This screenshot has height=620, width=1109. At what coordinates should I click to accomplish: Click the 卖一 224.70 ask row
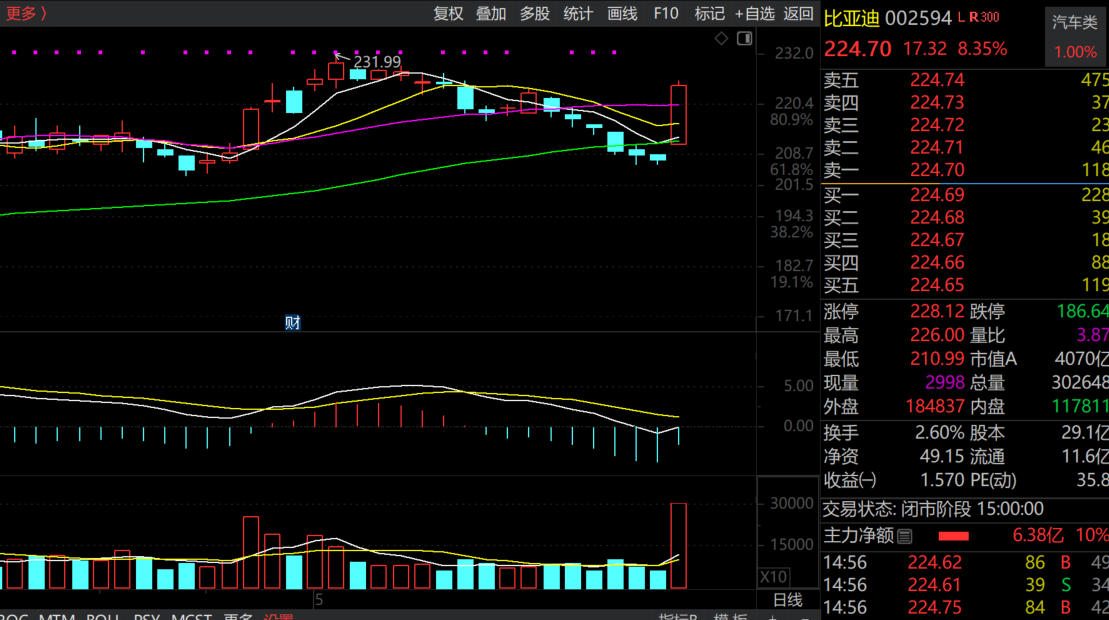coord(965,170)
